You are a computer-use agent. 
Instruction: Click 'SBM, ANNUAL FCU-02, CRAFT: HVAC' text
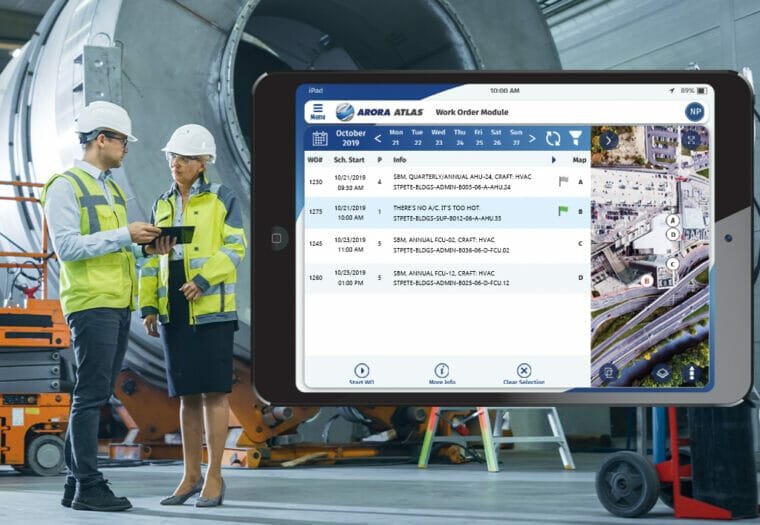(443, 240)
